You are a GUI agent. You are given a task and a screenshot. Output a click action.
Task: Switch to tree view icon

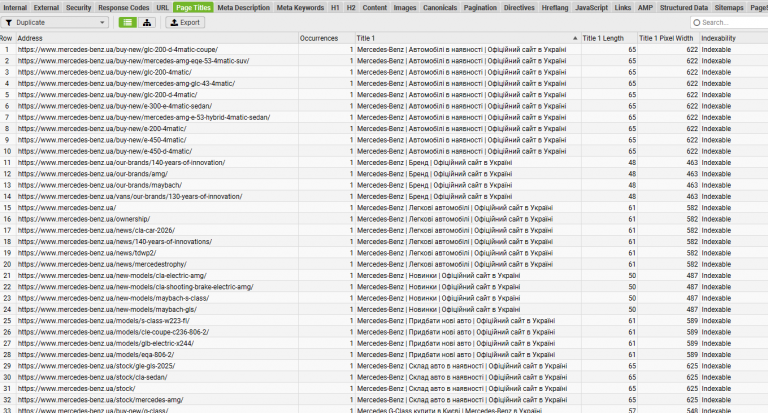[147, 23]
